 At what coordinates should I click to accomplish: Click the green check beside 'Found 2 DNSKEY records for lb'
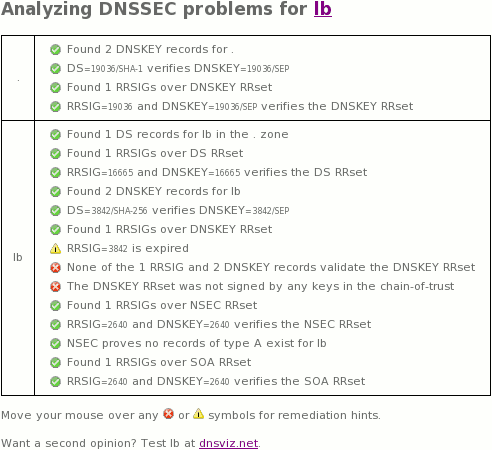pyautogui.click(x=55, y=192)
